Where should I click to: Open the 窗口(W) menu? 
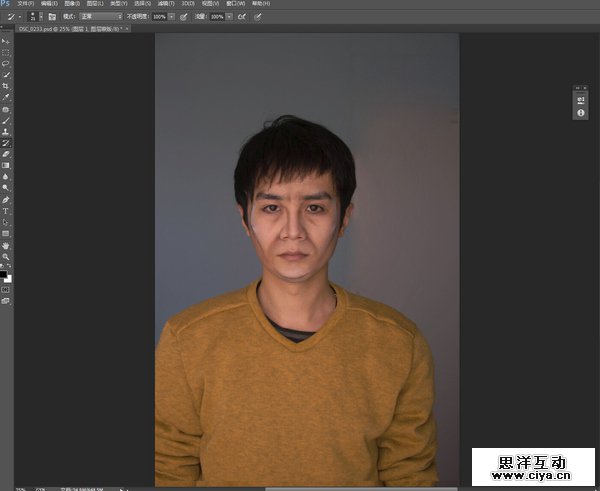tap(235, 3)
